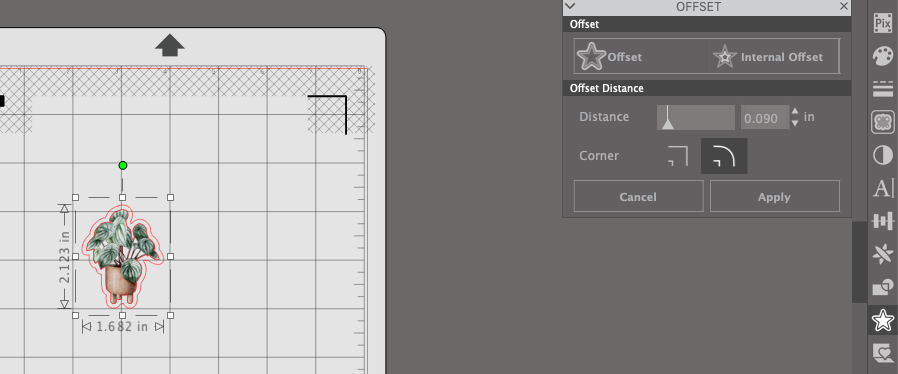Image resolution: width=898 pixels, height=374 pixels.
Task: Close the OFFSET panel
Action: point(844,6)
